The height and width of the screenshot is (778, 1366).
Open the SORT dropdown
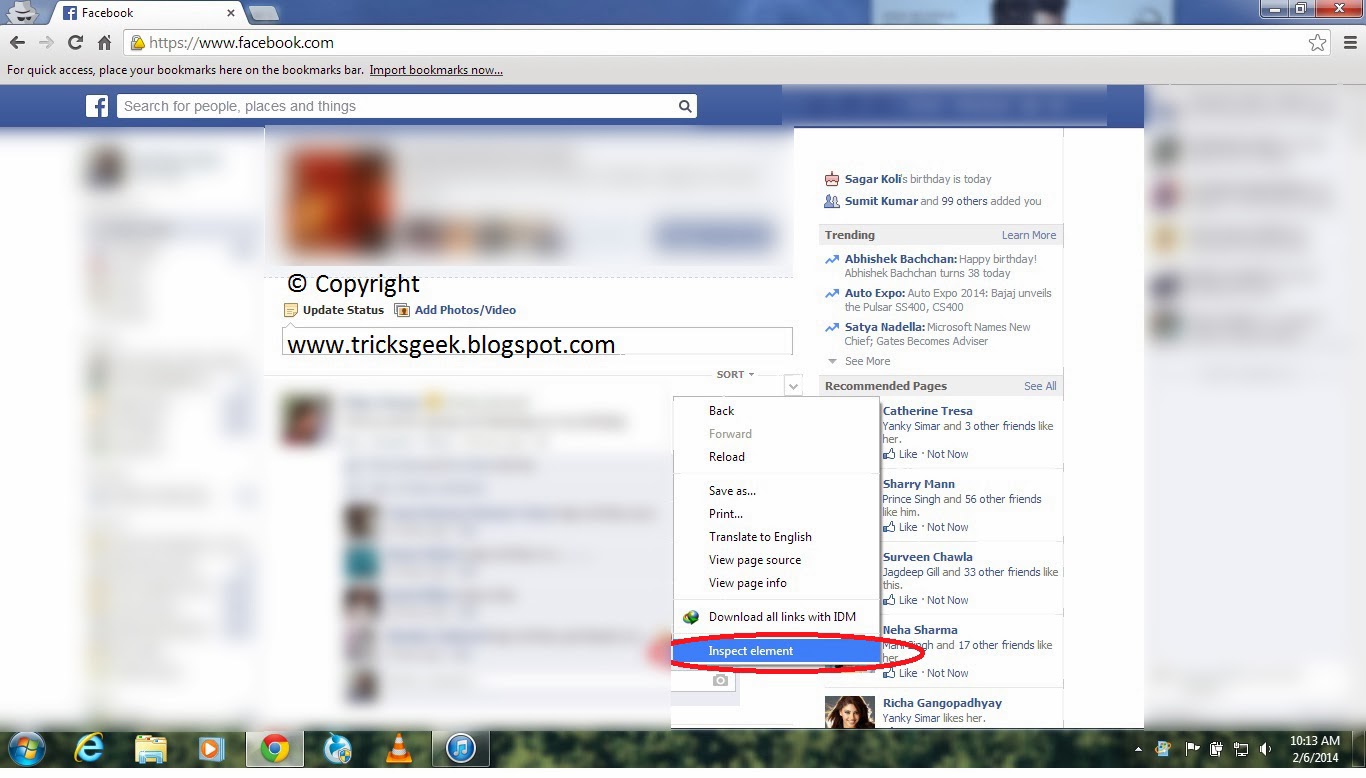click(x=735, y=375)
